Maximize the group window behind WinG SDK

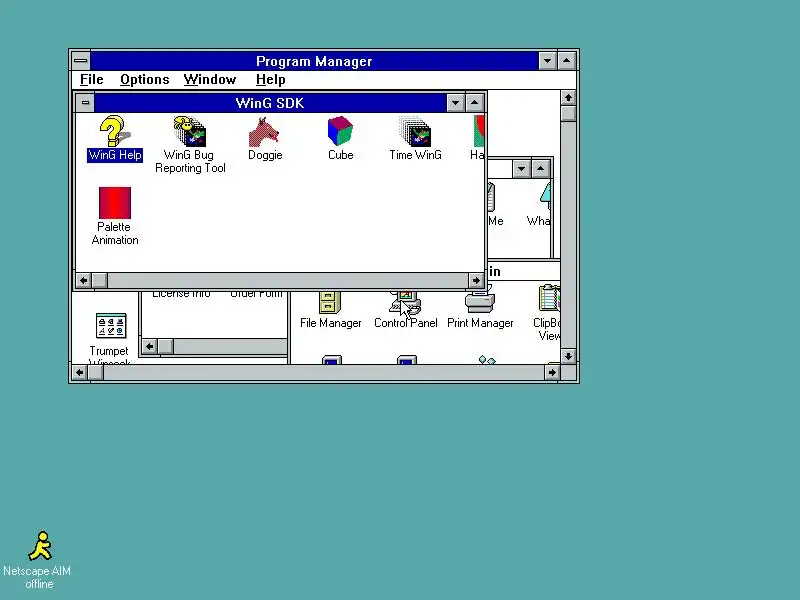[x=541, y=168]
